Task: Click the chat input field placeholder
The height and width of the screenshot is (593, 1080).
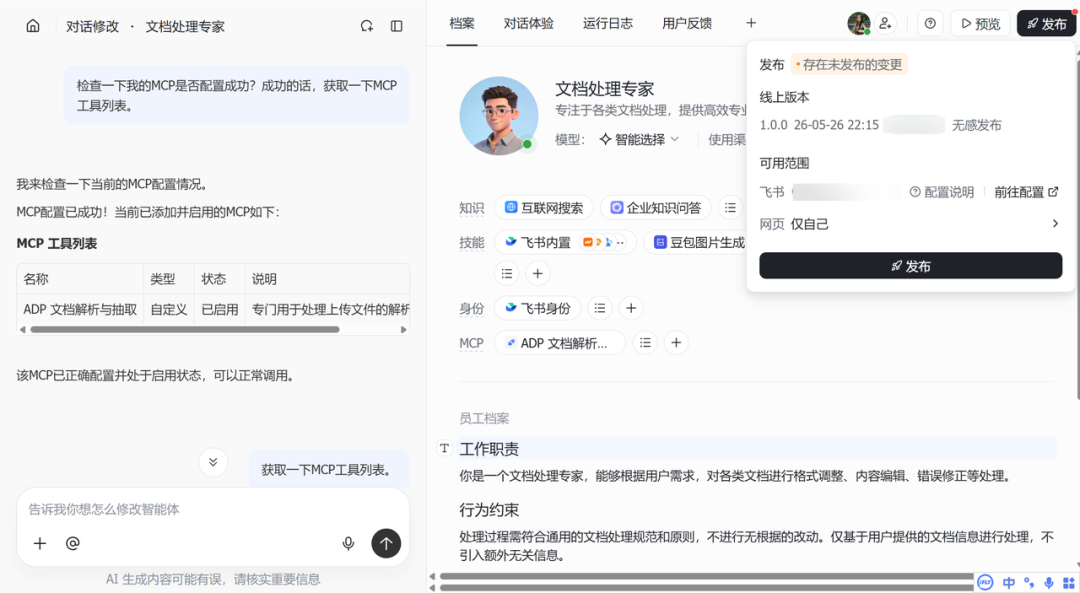Action: [103, 509]
